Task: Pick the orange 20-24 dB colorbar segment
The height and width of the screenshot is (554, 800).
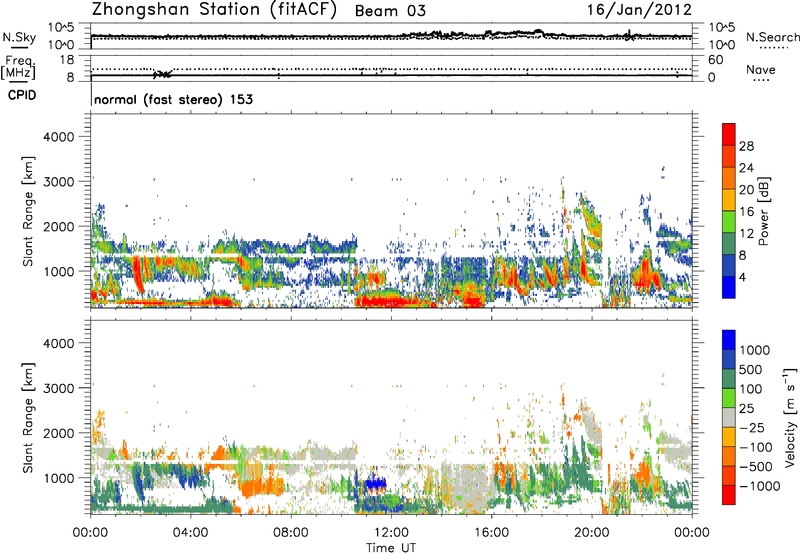Action: coord(729,178)
